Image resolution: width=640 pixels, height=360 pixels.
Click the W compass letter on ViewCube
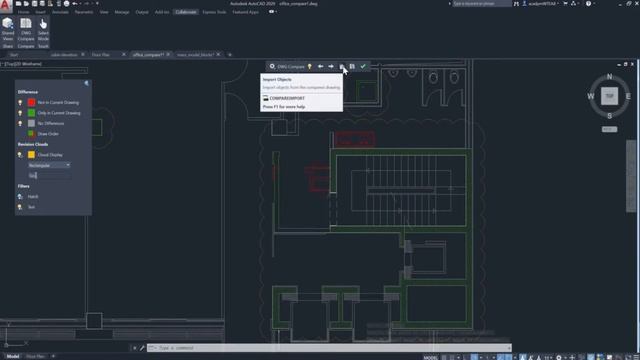pyautogui.click(x=591, y=96)
